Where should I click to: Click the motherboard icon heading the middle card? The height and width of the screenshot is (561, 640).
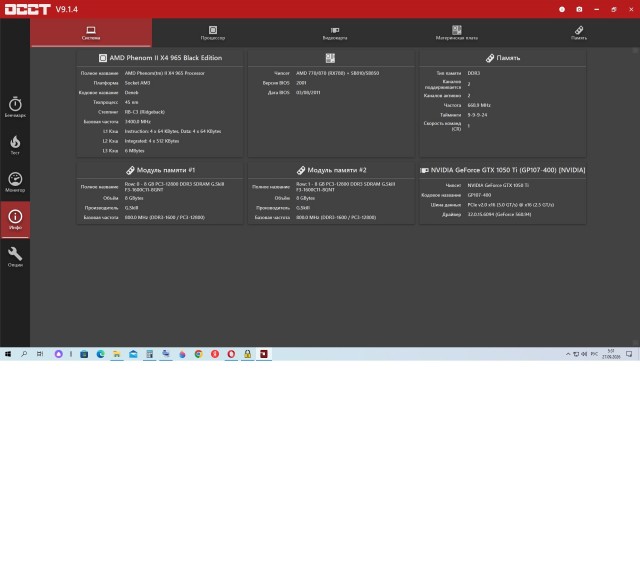click(x=330, y=58)
